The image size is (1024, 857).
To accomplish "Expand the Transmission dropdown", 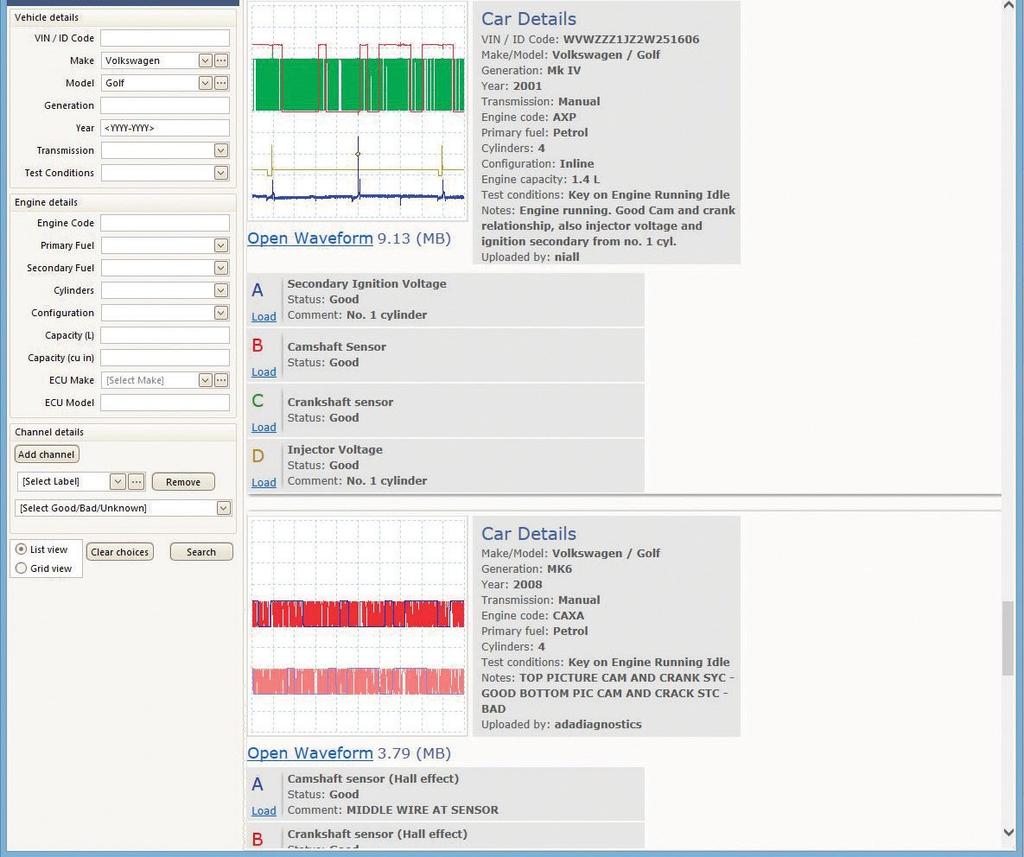I will [221, 150].
